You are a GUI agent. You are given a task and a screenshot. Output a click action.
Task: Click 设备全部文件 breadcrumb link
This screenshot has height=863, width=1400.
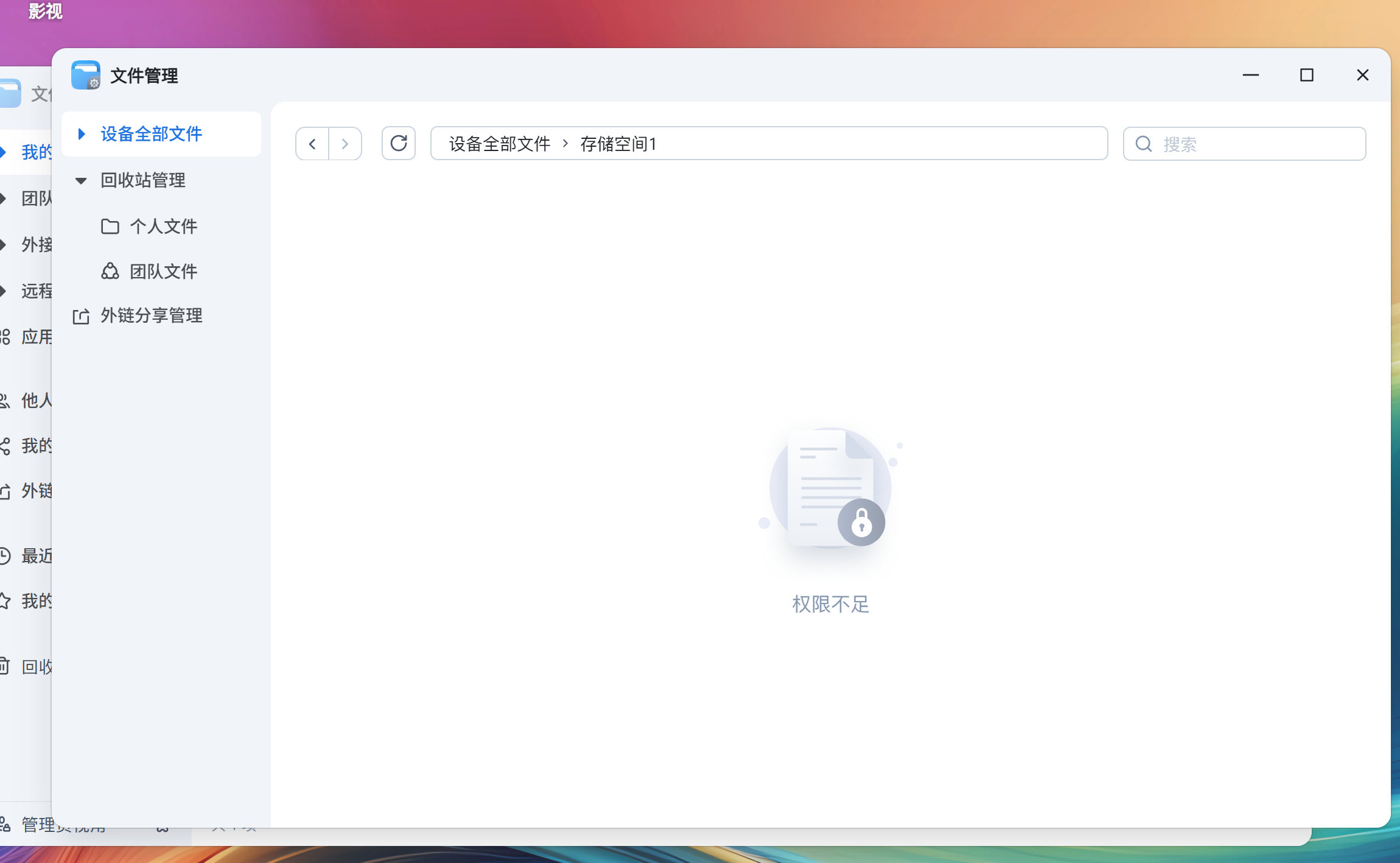(x=499, y=144)
